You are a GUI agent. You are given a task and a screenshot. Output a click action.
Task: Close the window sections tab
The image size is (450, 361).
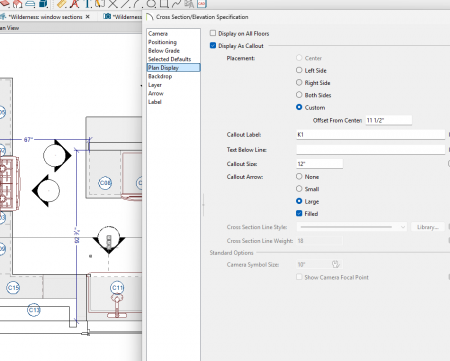88,16
